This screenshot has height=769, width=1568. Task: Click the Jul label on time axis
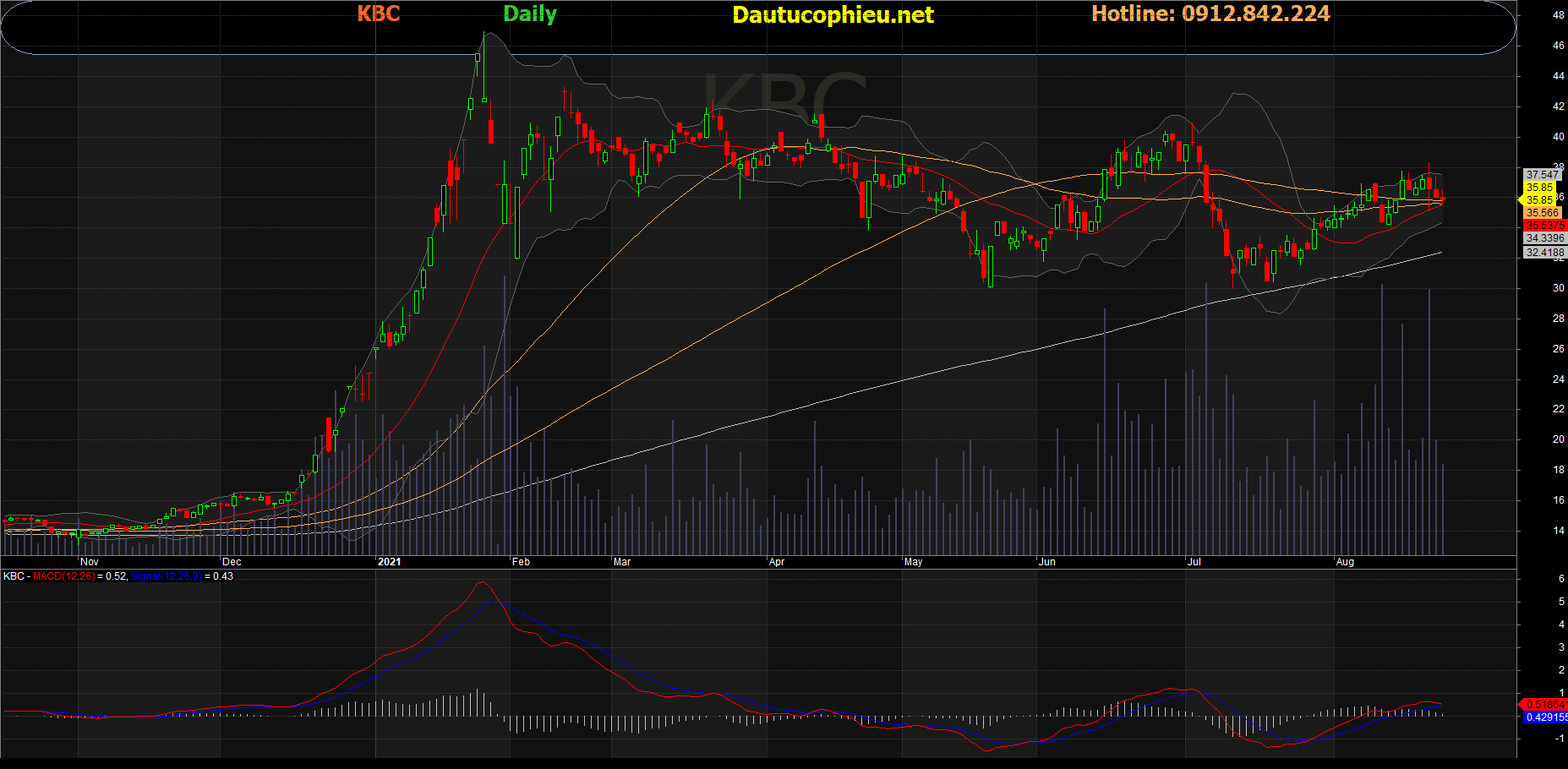[x=1194, y=562]
